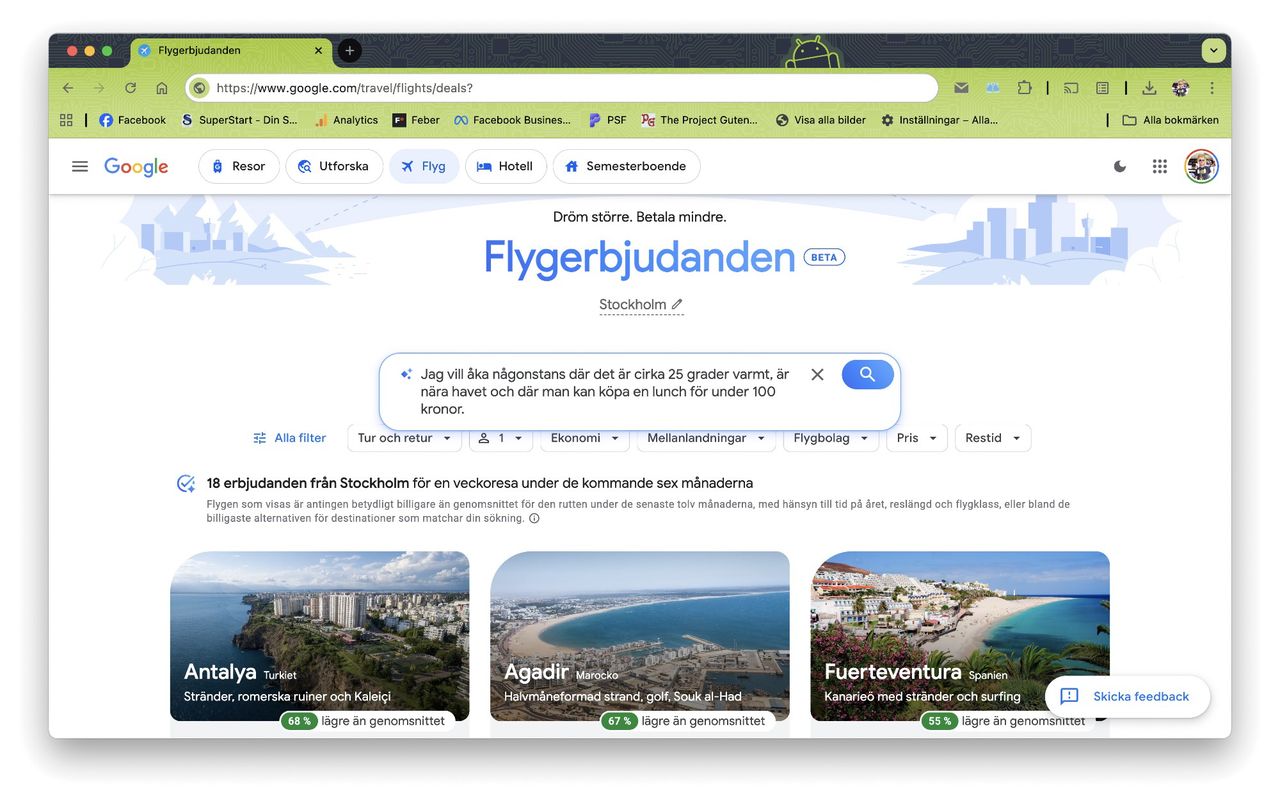Click the downloads icon in toolbar
1280x803 pixels.
[1148, 88]
